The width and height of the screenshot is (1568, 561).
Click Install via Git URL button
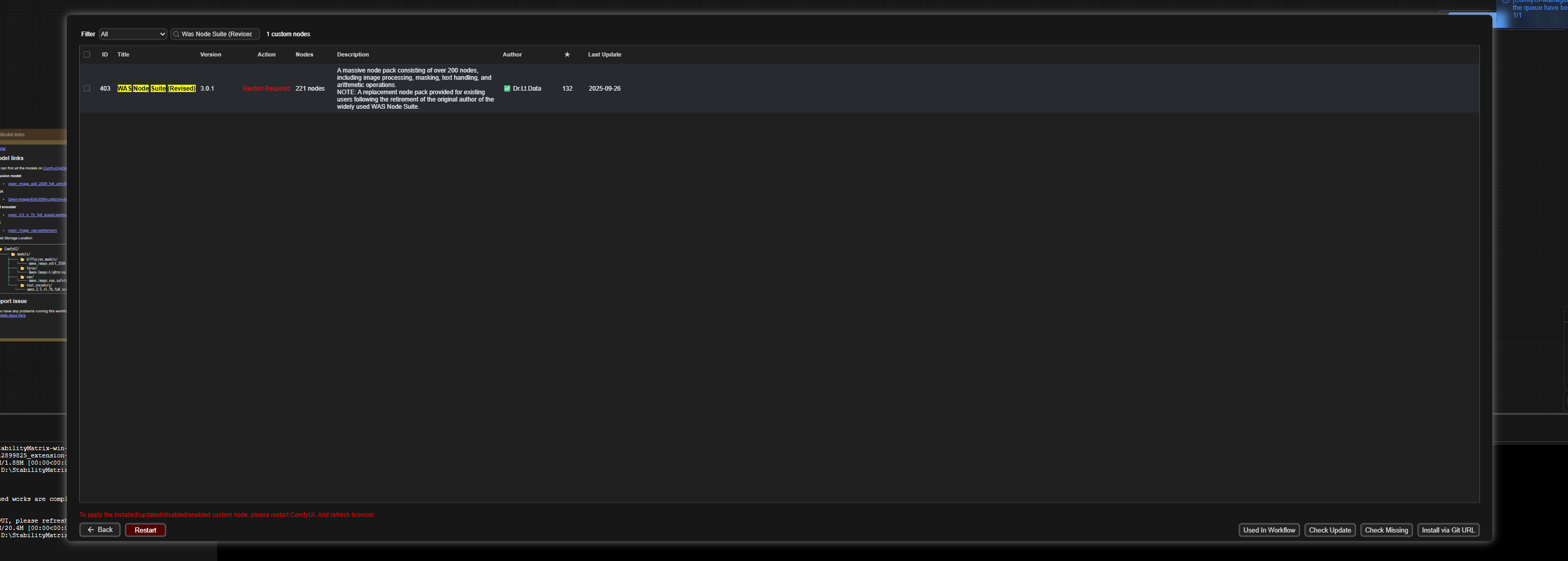click(x=1447, y=530)
